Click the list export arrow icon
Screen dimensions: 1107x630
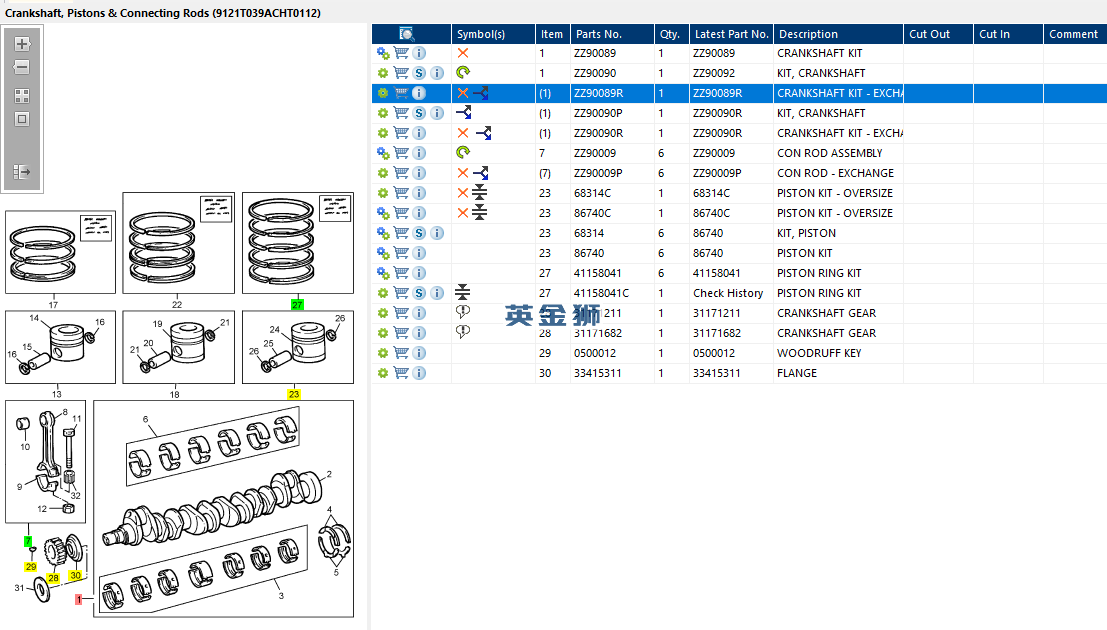22,172
